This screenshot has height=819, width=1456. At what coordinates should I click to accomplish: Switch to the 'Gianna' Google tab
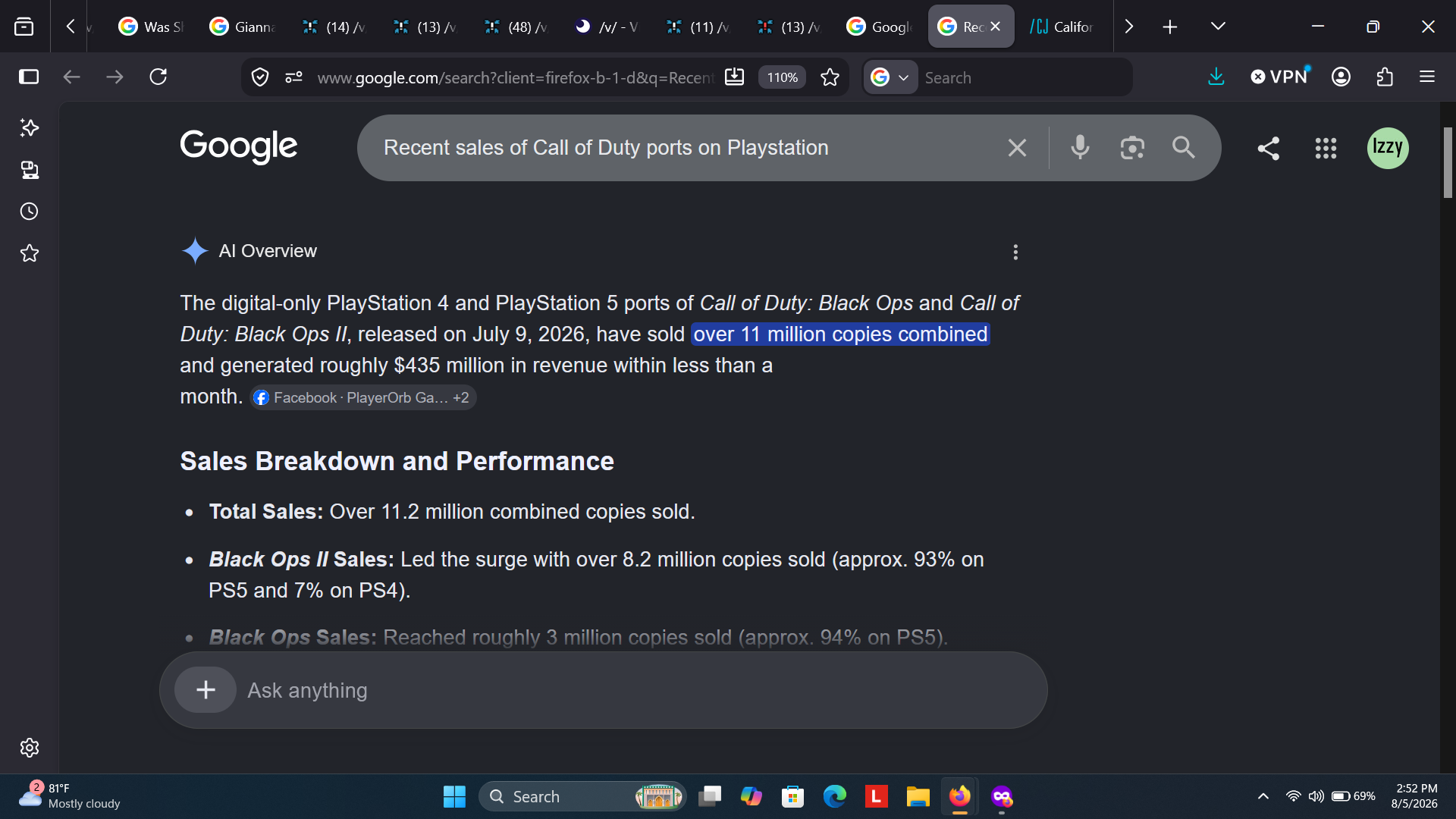click(242, 27)
